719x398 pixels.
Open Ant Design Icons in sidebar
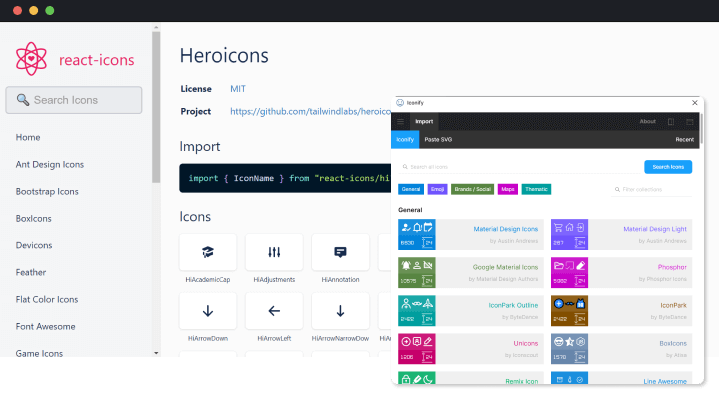click(50, 164)
